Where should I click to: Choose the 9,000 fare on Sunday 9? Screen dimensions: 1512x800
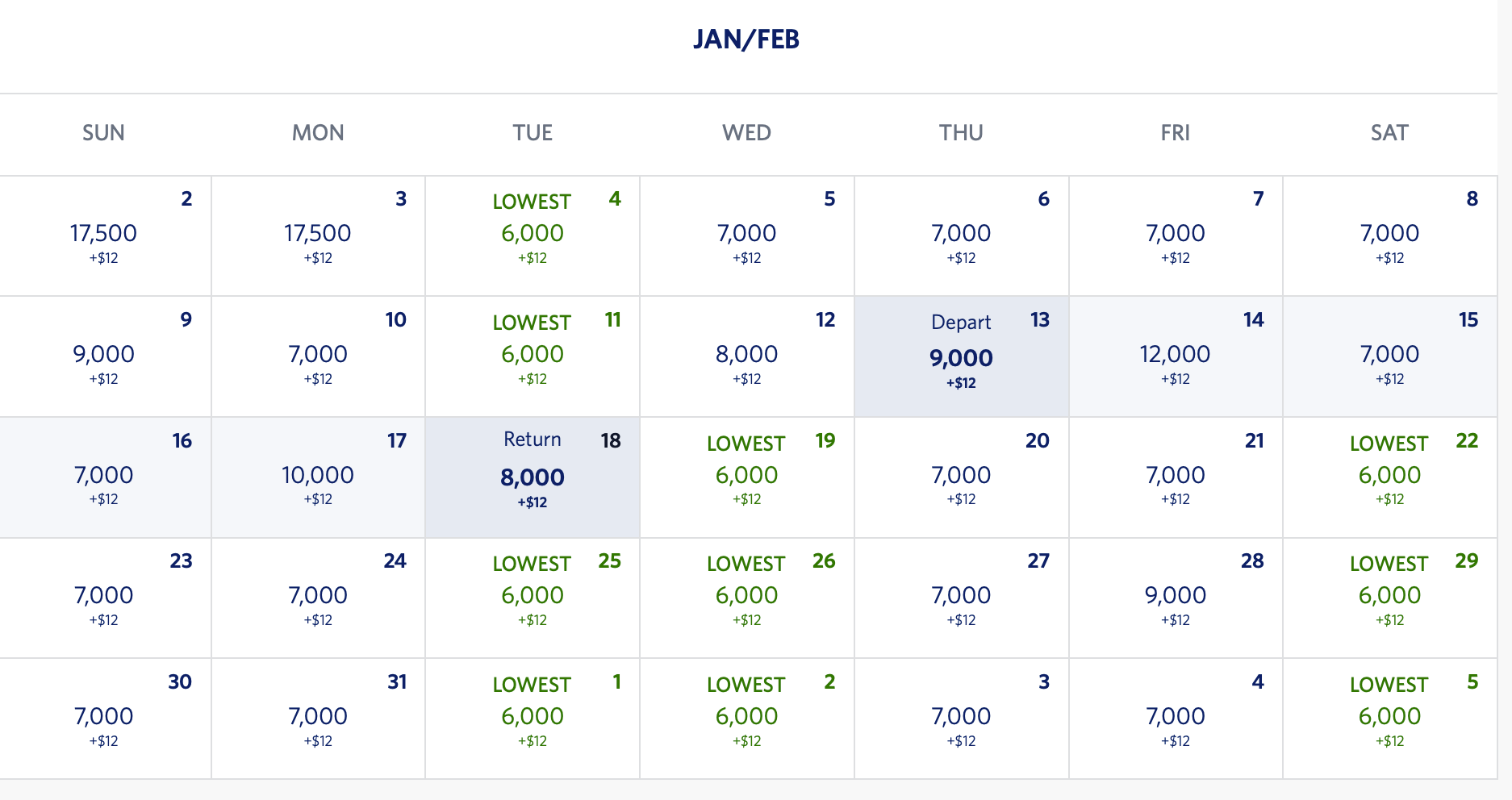(103, 355)
